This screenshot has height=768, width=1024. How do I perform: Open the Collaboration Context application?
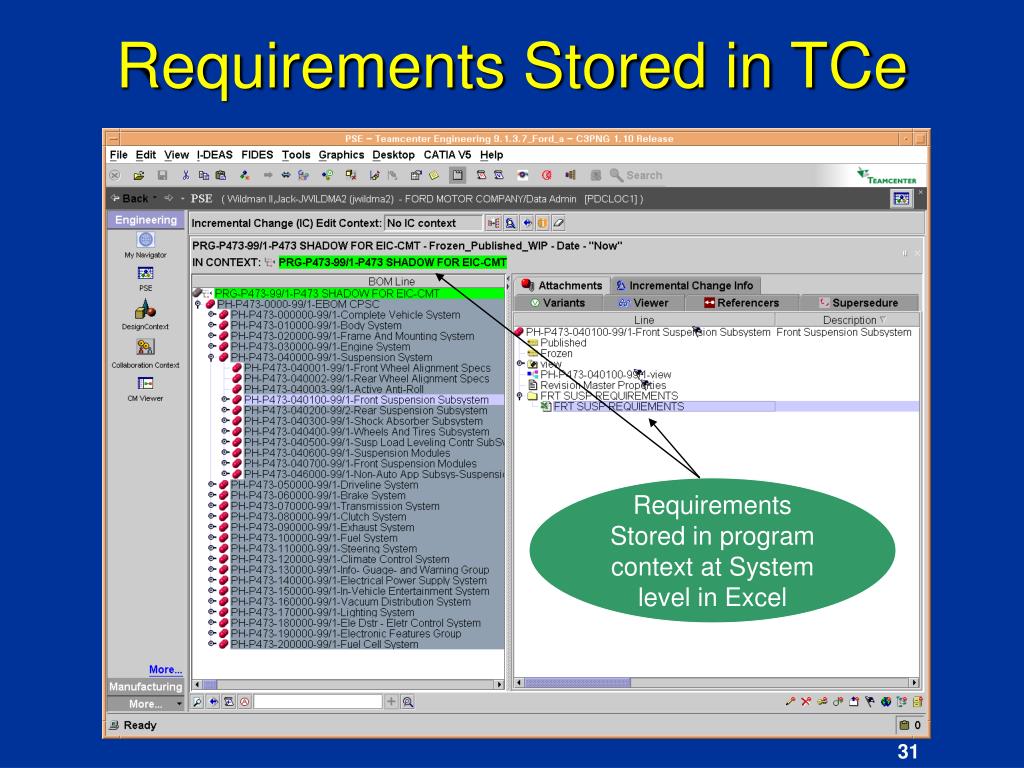coord(145,351)
